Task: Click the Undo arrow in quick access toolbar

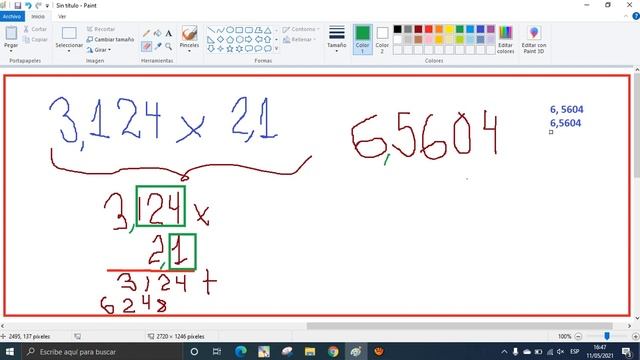Action: (28, 5)
